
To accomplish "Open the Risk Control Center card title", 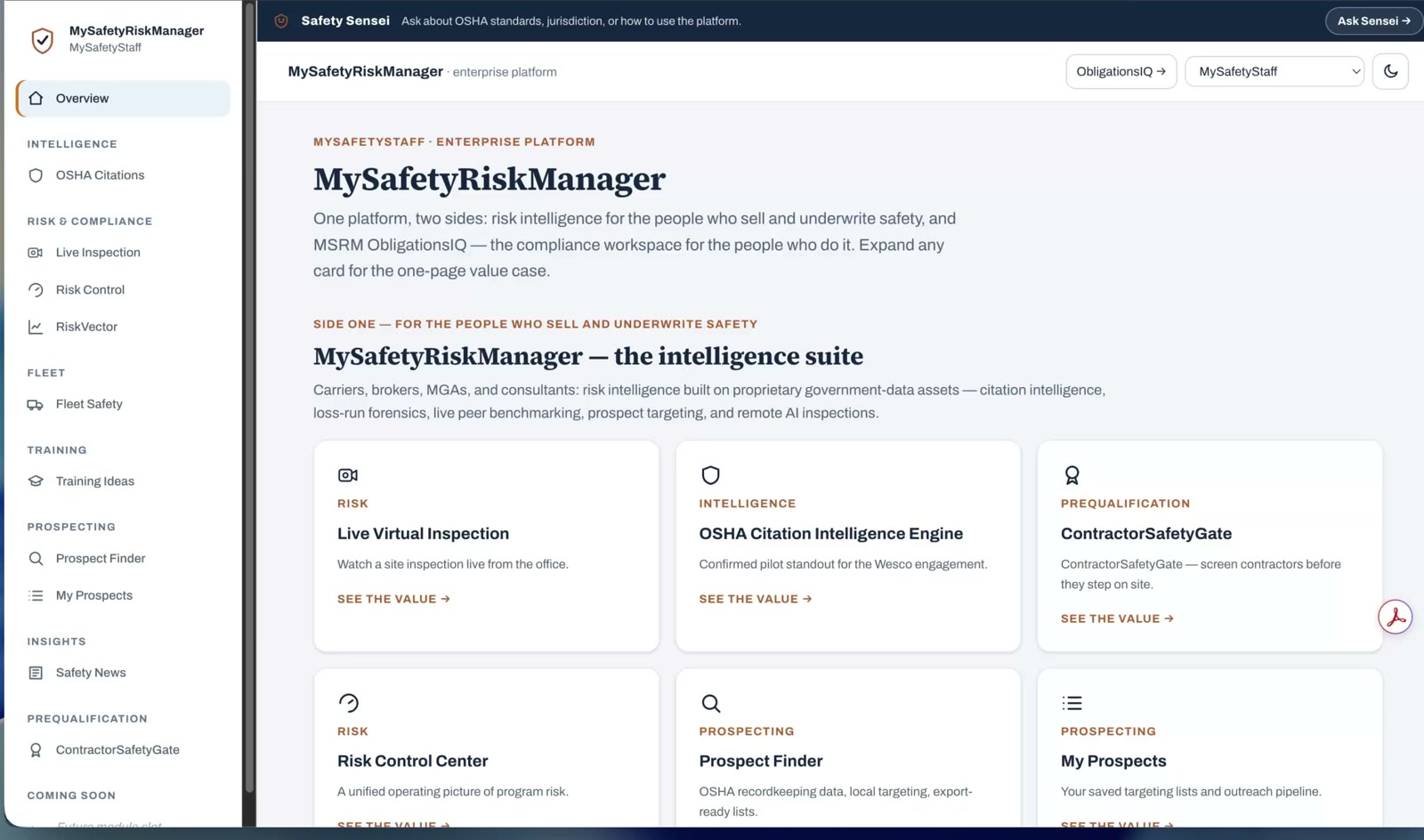I will click(x=412, y=762).
